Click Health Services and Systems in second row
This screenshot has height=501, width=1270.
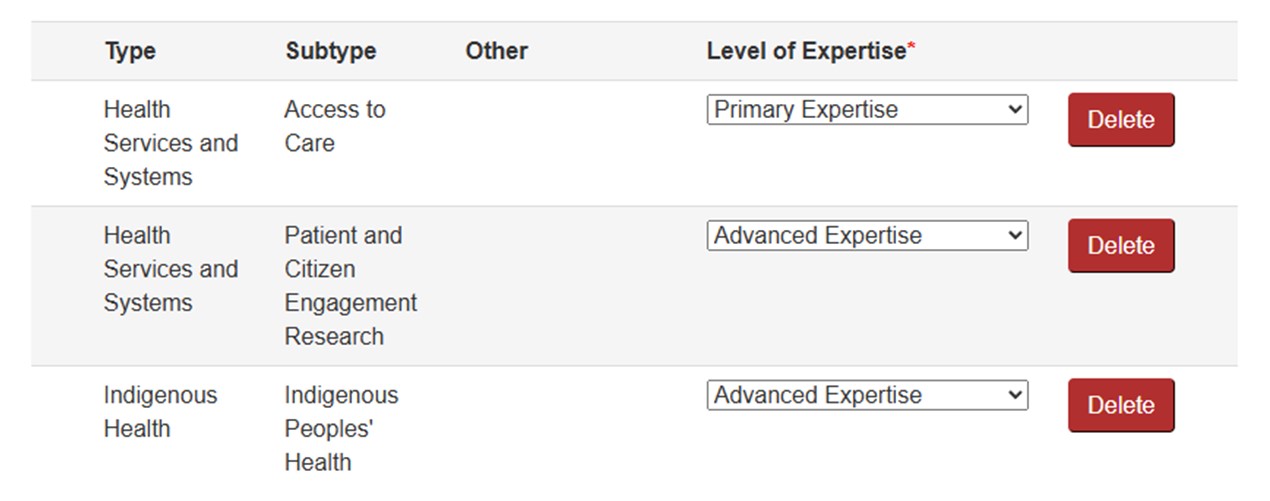coord(170,269)
